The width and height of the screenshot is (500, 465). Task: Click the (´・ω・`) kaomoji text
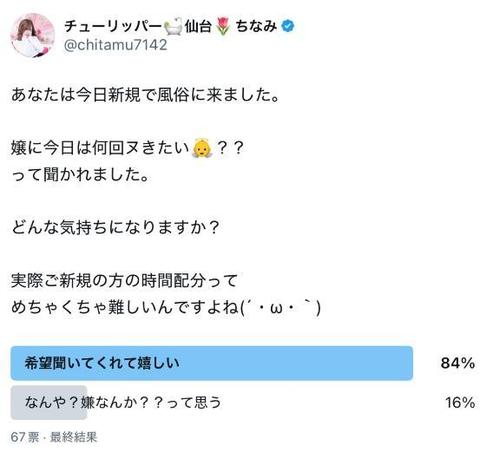click(280, 307)
